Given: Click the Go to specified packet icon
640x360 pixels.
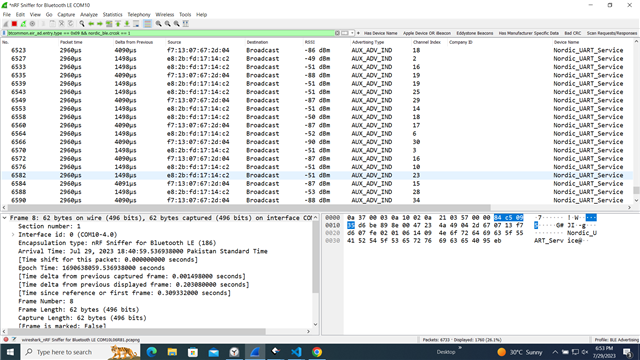Looking at the screenshot, I should pyautogui.click(x=109, y=24).
